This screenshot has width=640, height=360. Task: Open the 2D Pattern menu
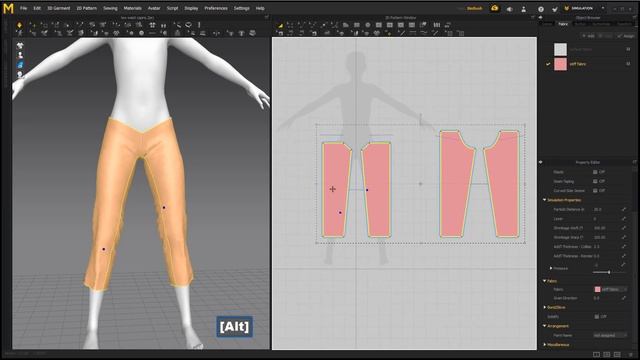[x=87, y=8]
